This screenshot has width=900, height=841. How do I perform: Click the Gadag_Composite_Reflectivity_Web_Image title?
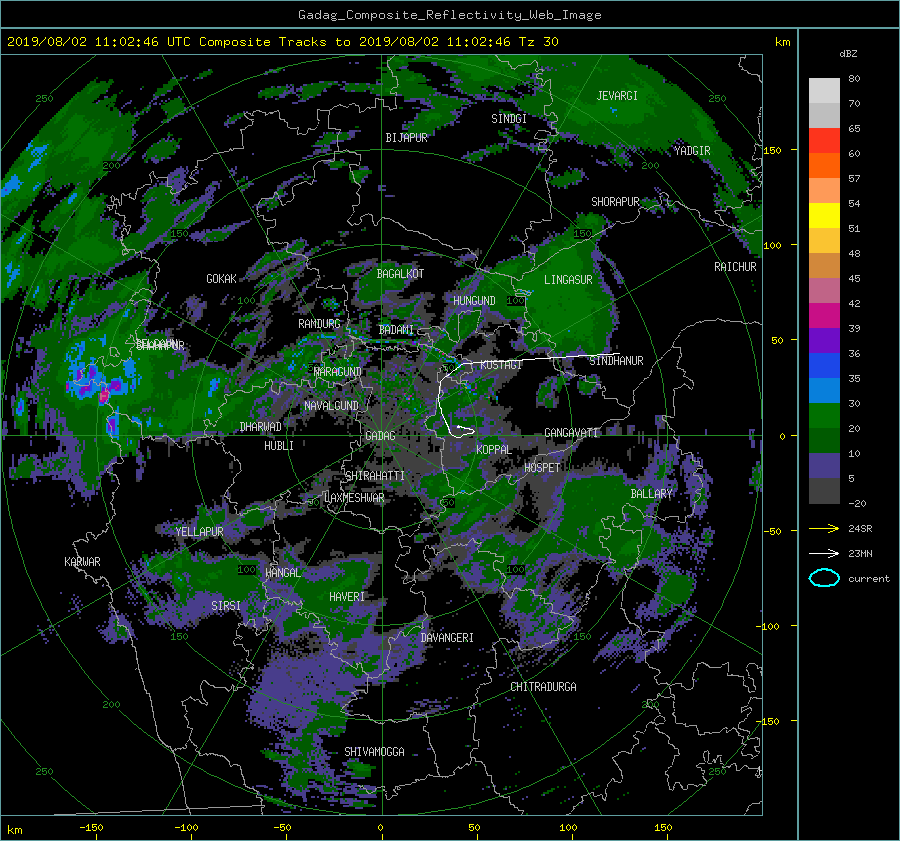[449, 15]
